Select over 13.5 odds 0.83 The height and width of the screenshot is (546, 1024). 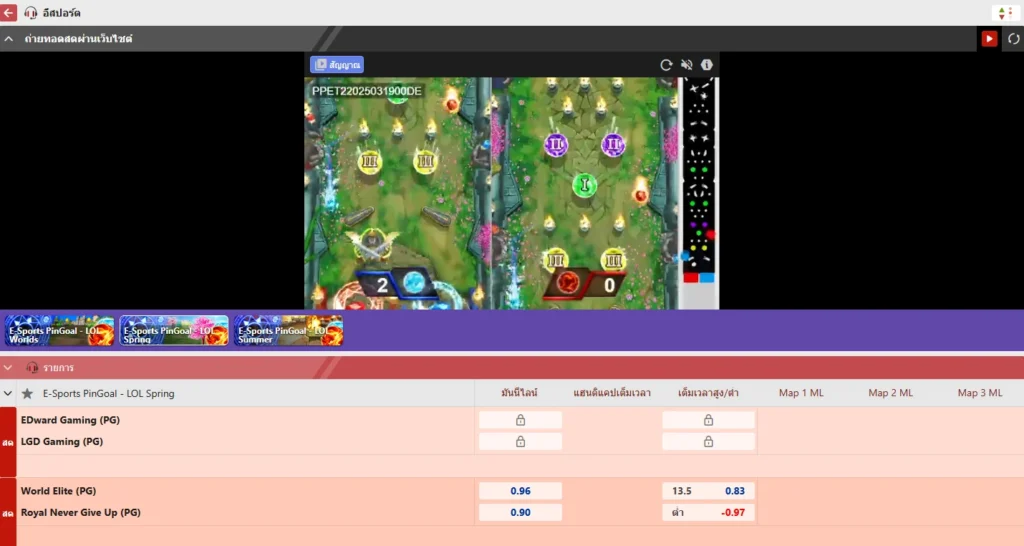point(709,490)
